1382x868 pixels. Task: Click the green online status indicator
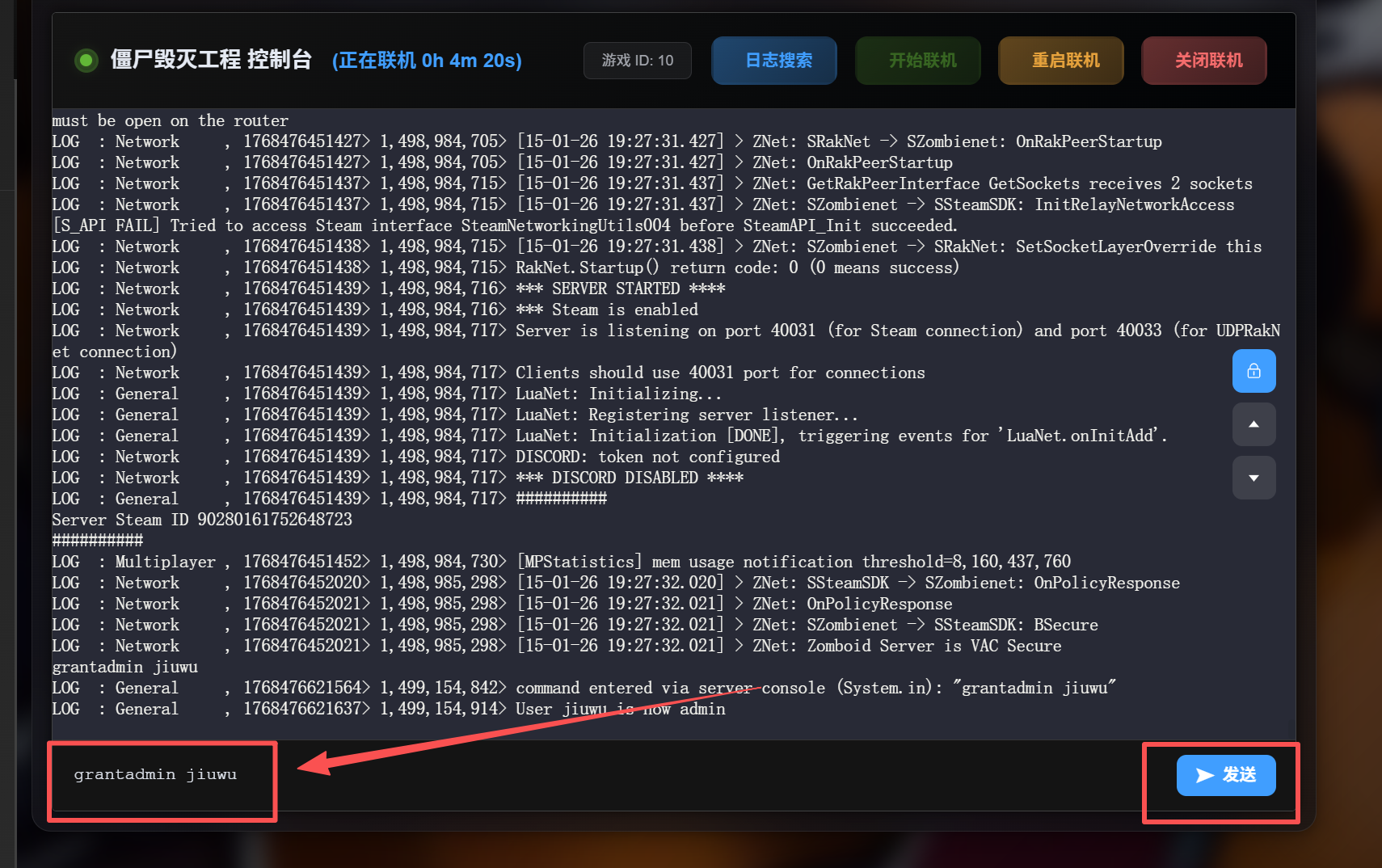(86, 61)
